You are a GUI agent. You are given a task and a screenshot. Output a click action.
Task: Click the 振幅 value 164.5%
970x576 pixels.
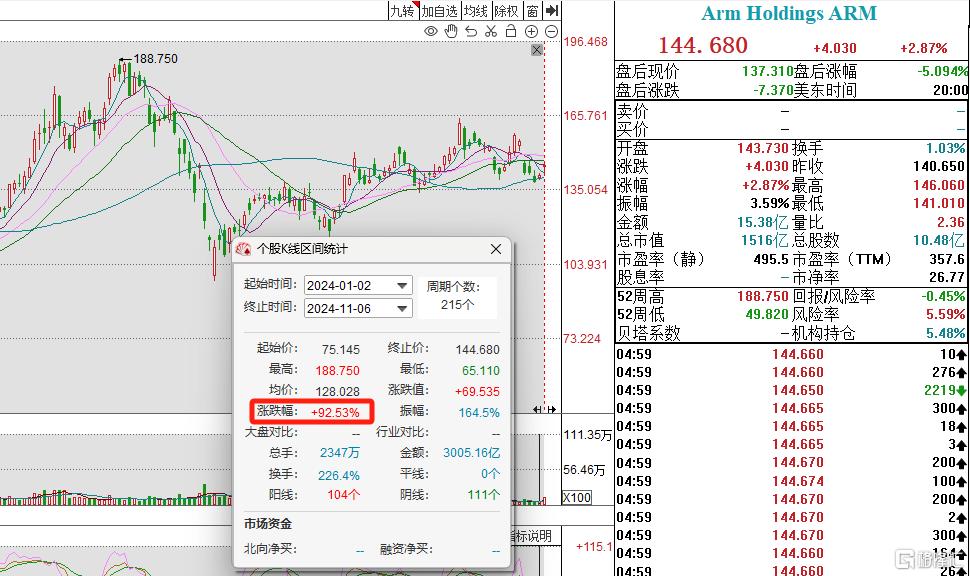click(x=479, y=412)
